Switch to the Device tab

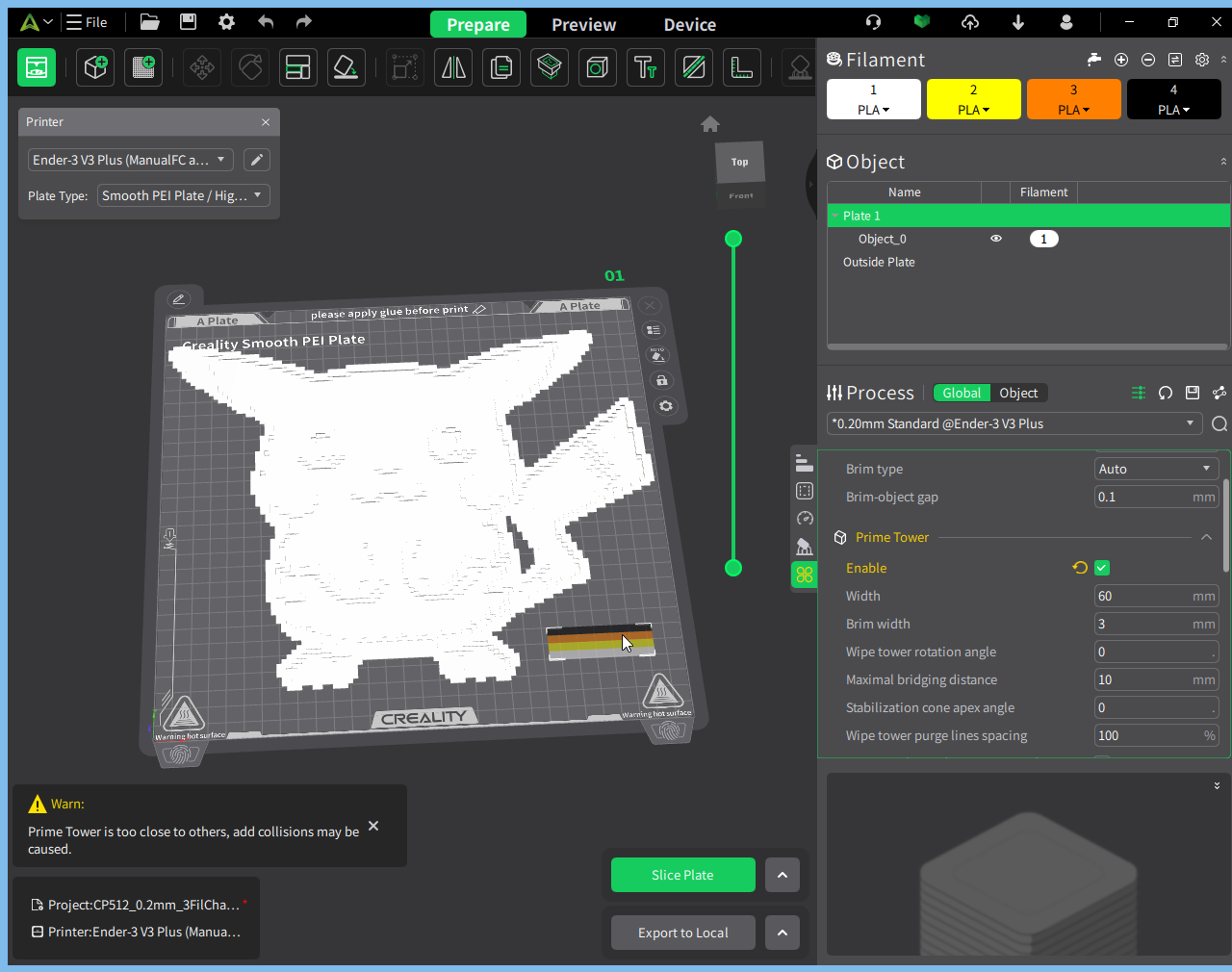(x=690, y=25)
